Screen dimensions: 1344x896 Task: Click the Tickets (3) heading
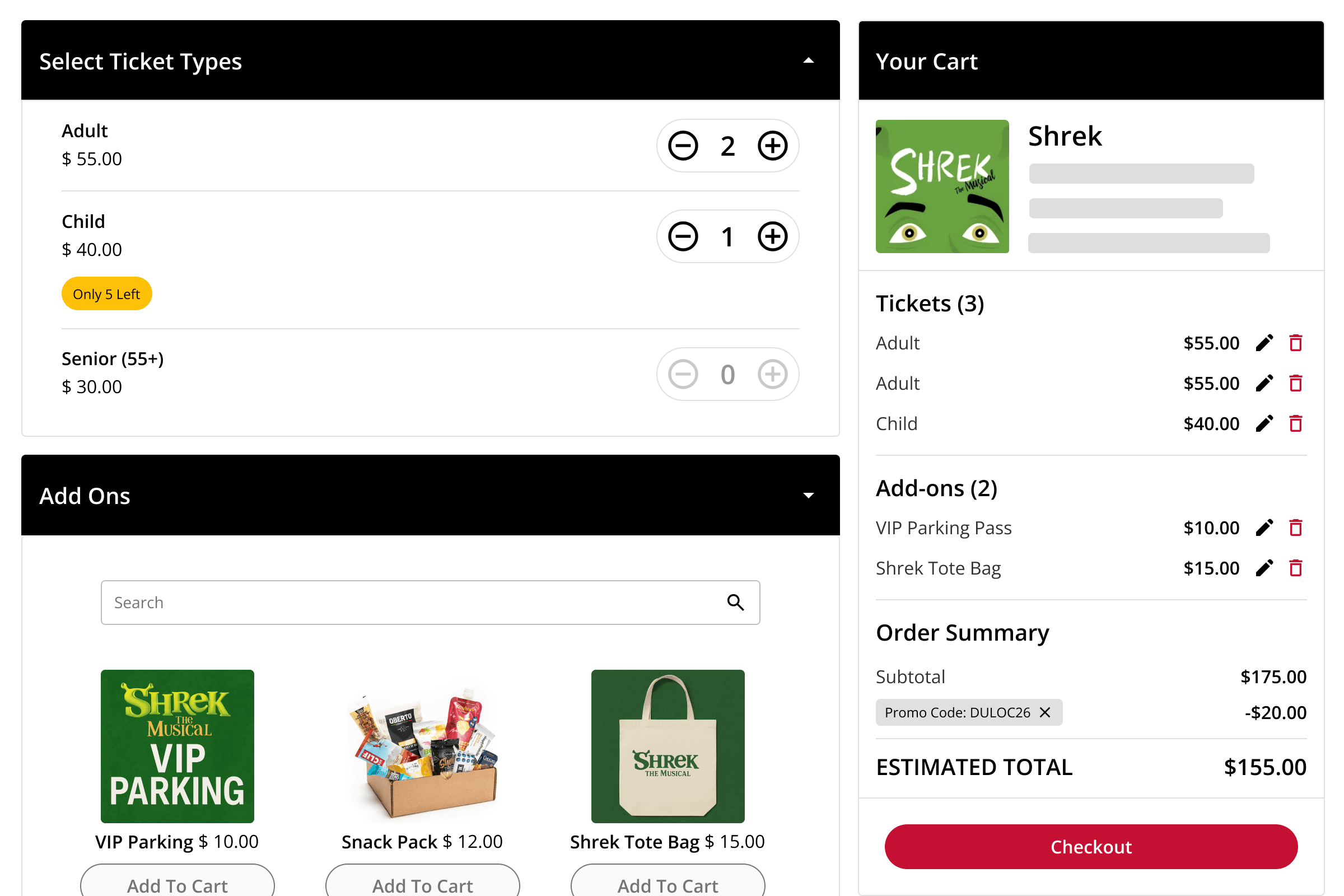[x=930, y=304]
